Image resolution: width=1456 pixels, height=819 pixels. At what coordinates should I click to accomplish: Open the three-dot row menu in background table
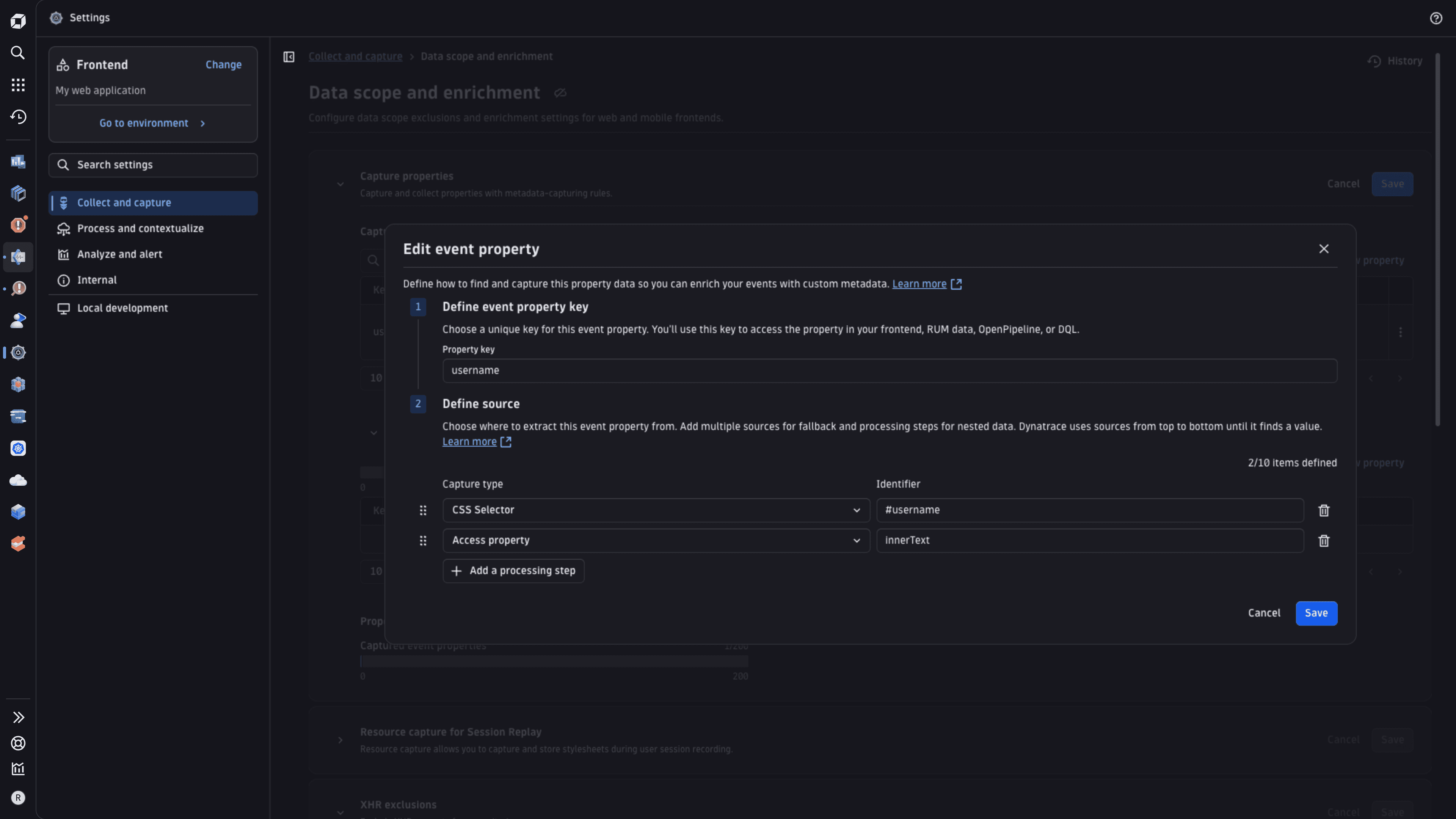(1401, 333)
